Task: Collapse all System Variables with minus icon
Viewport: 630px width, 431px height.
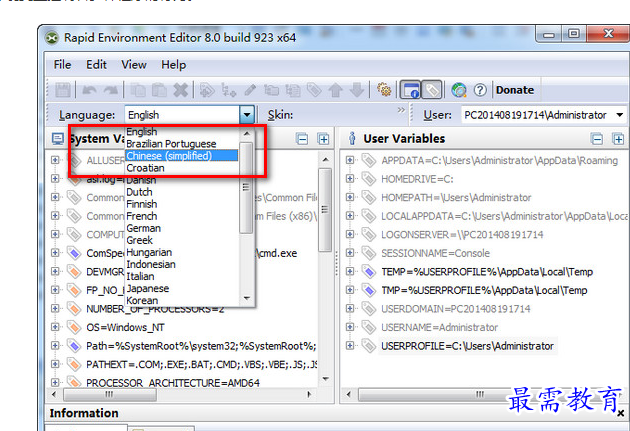Action: click(302, 139)
